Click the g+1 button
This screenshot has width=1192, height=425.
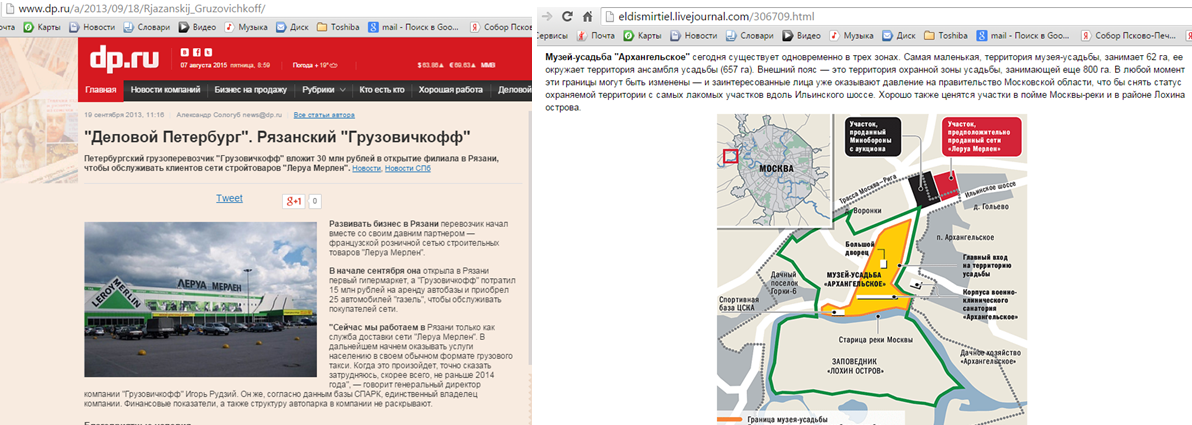pos(293,201)
